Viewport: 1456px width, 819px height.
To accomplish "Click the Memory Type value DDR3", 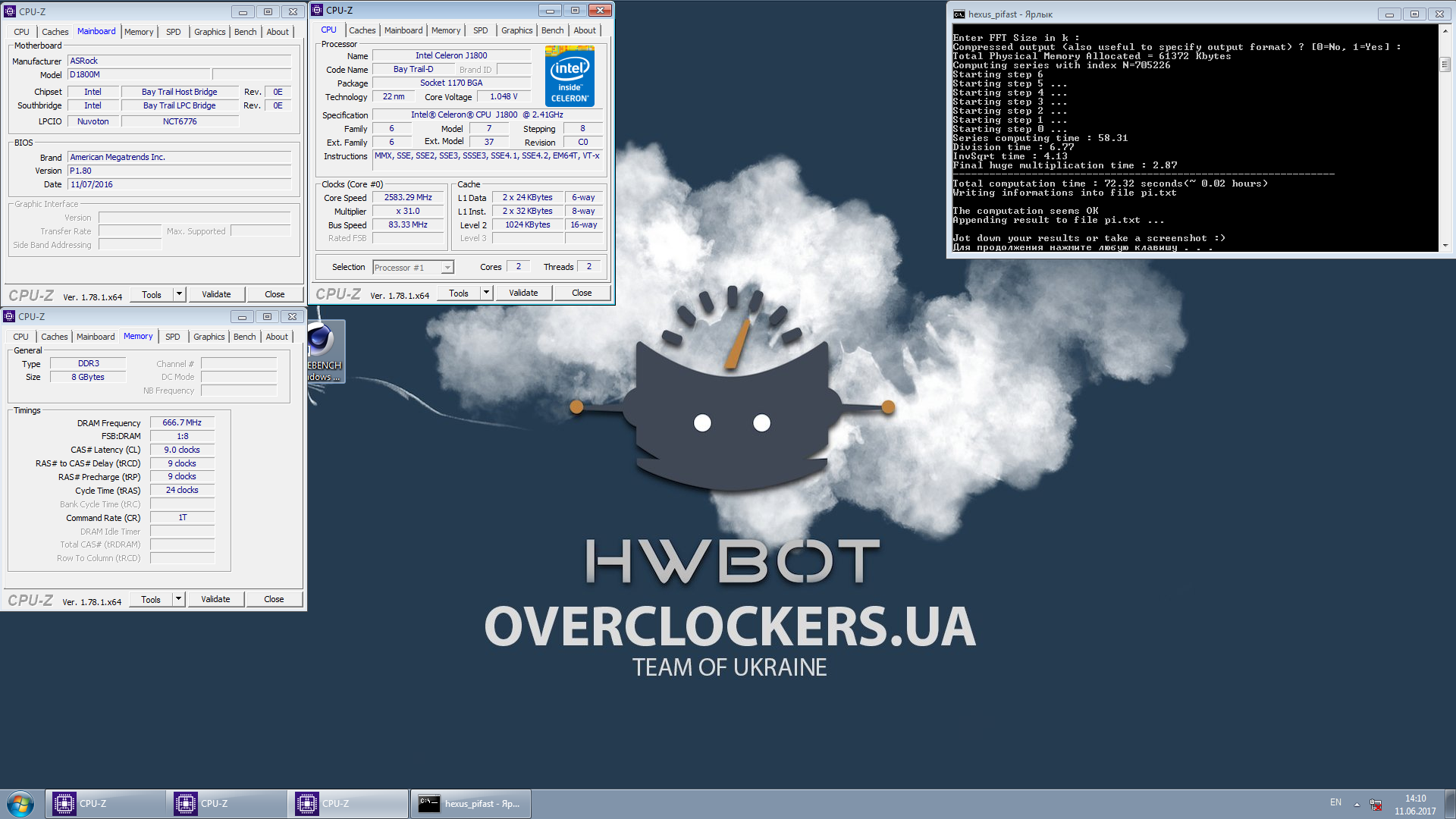I will 88,363.
